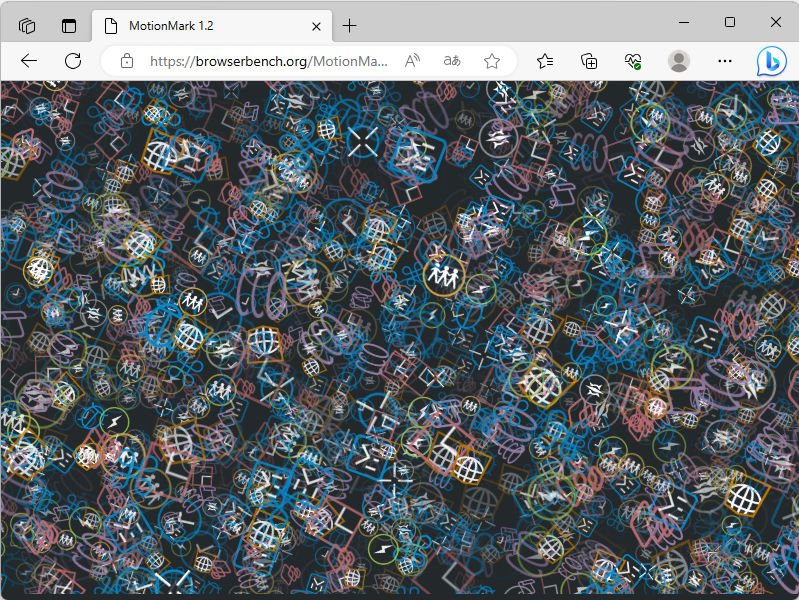The width and height of the screenshot is (799, 600).
Task: Close the Edge browser window
Action: [776, 22]
